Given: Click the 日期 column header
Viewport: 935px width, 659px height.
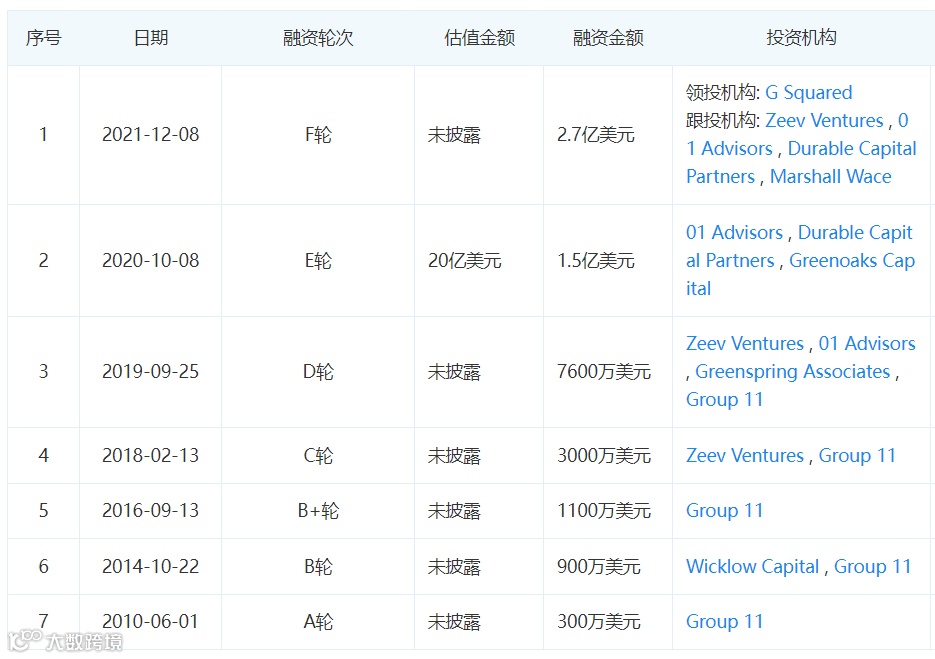Looking at the screenshot, I should (x=150, y=38).
